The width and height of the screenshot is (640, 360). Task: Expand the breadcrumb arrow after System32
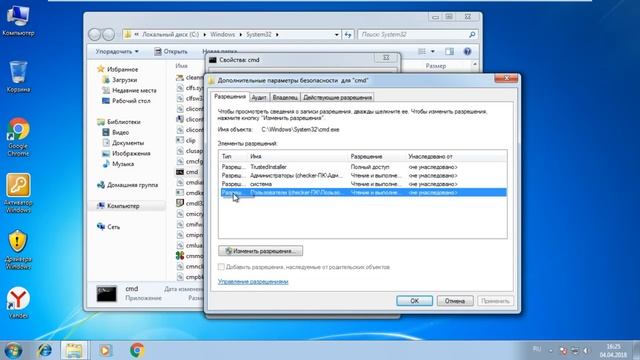point(277,35)
